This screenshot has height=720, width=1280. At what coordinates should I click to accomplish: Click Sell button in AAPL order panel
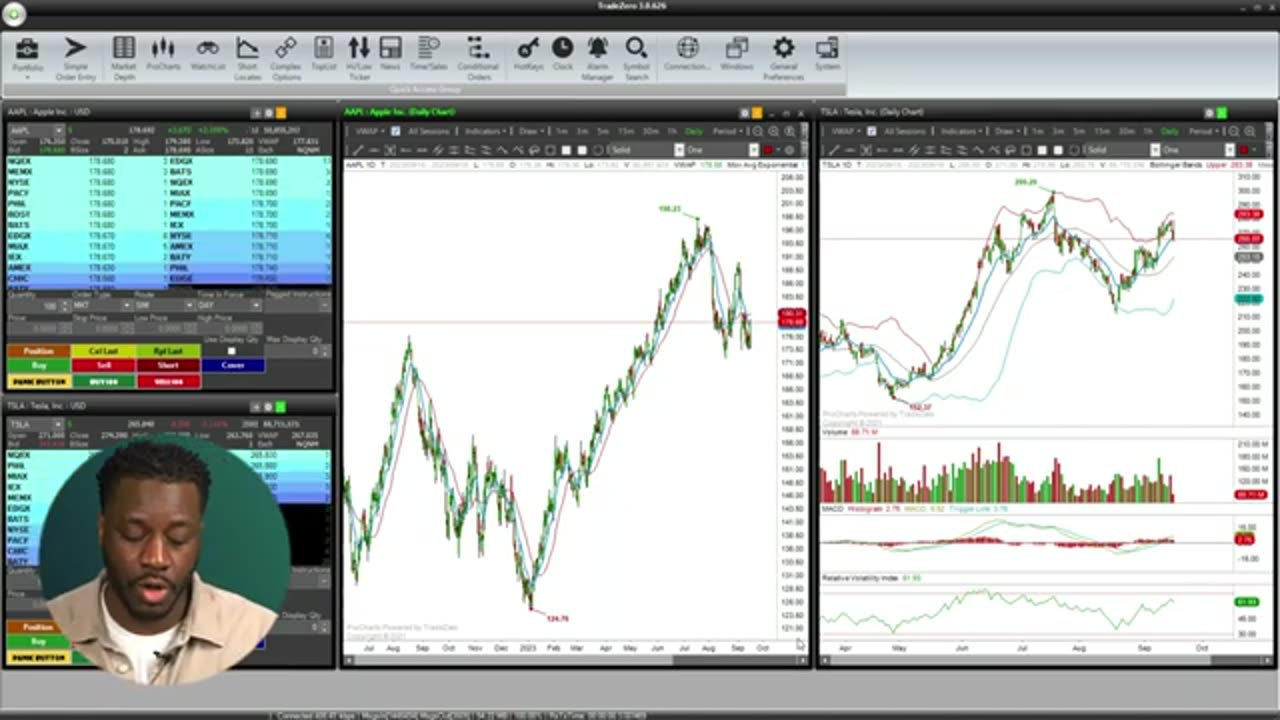(x=103, y=365)
